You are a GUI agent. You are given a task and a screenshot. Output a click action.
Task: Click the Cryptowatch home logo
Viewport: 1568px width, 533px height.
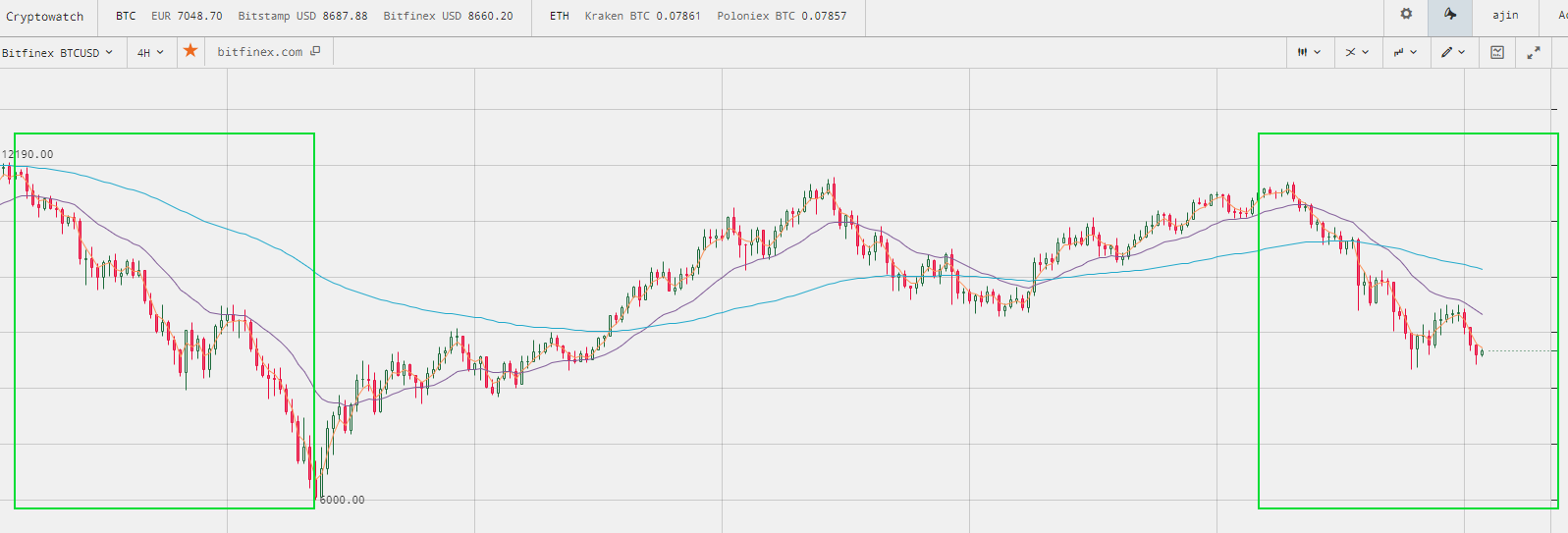pyautogui.click(x=45, y=16)
